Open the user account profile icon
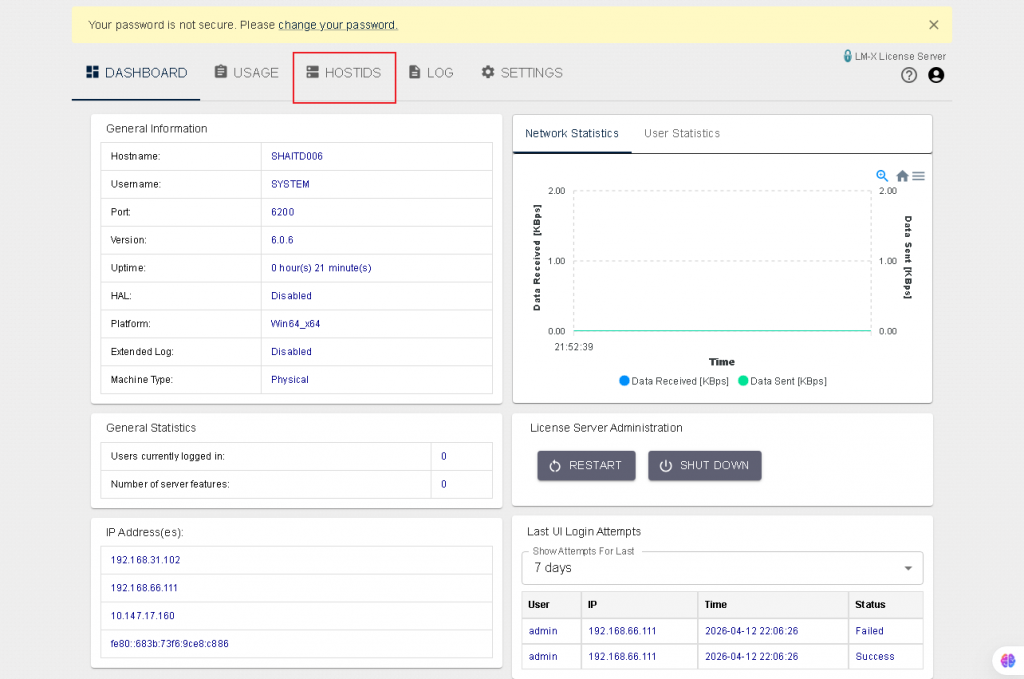This screenshot has width=1024, height=679. click(936, 75)
